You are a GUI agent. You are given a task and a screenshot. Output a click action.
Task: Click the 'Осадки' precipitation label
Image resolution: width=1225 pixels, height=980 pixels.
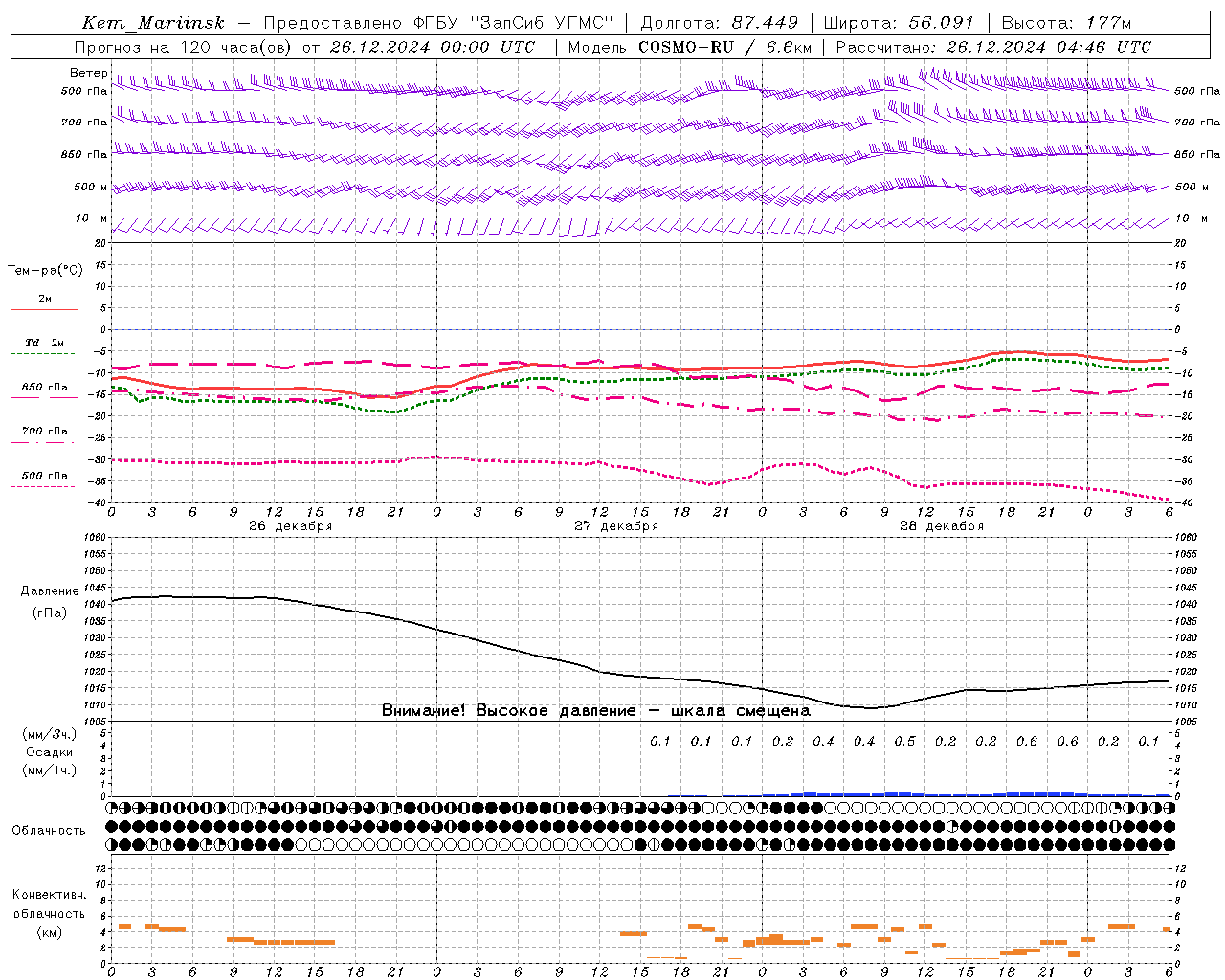tap(50, 752)
